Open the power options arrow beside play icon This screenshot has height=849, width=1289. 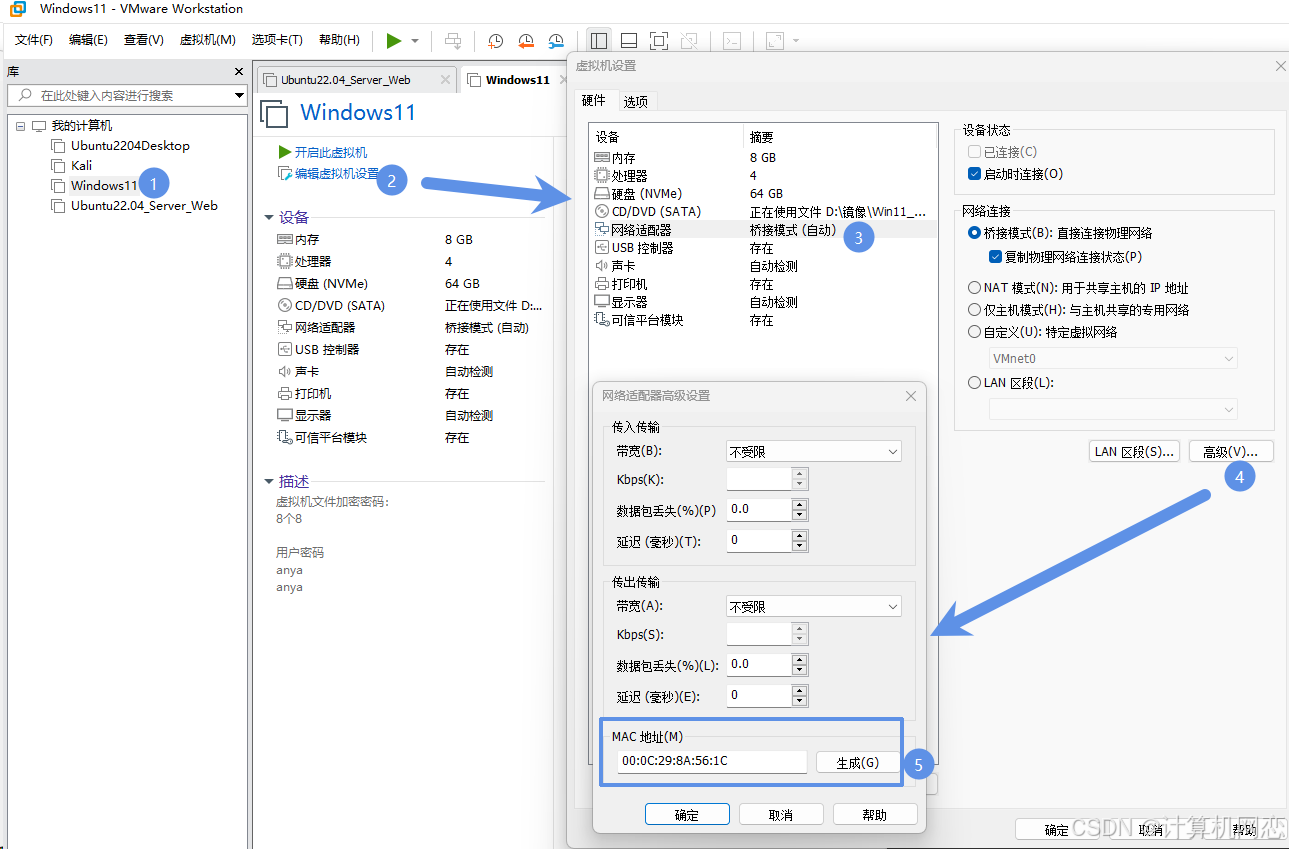(x=415, y=41)
